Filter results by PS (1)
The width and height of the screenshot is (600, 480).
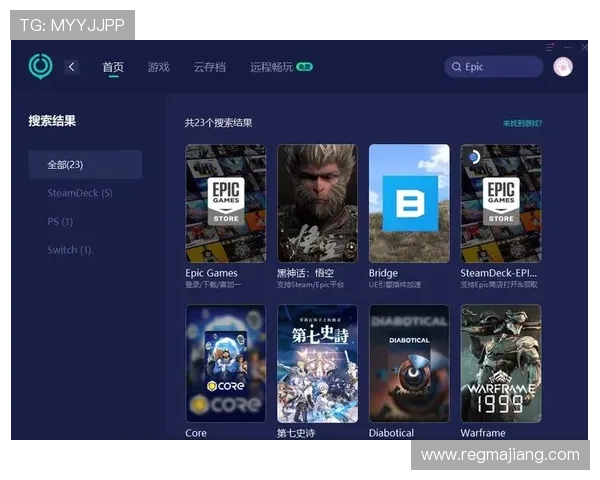[60, 221]
